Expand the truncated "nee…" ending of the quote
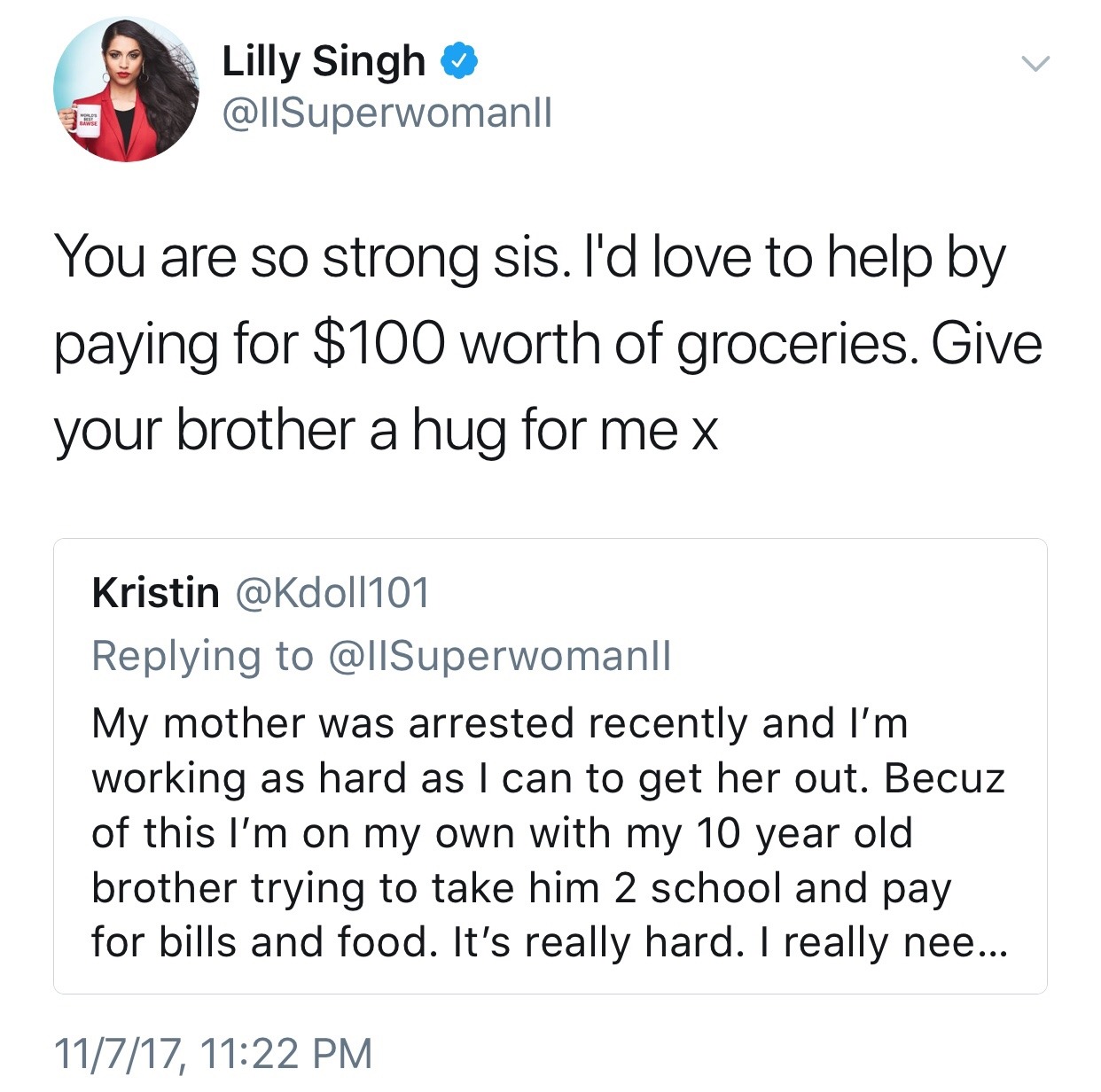Image resolution: width=1101 pixels, height=1092 pixels. point(954,941)
